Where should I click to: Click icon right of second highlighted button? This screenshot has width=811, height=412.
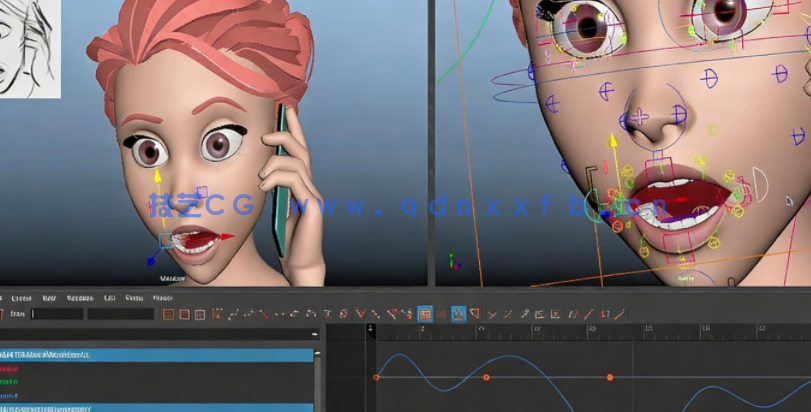475,314
